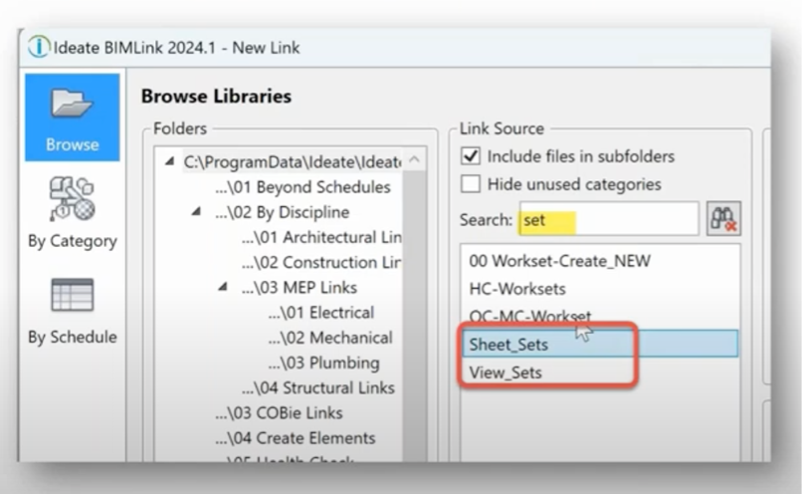The image size is (806, 495).
Task: Select the 03 Plumbing folder
Action: (324, 363)
